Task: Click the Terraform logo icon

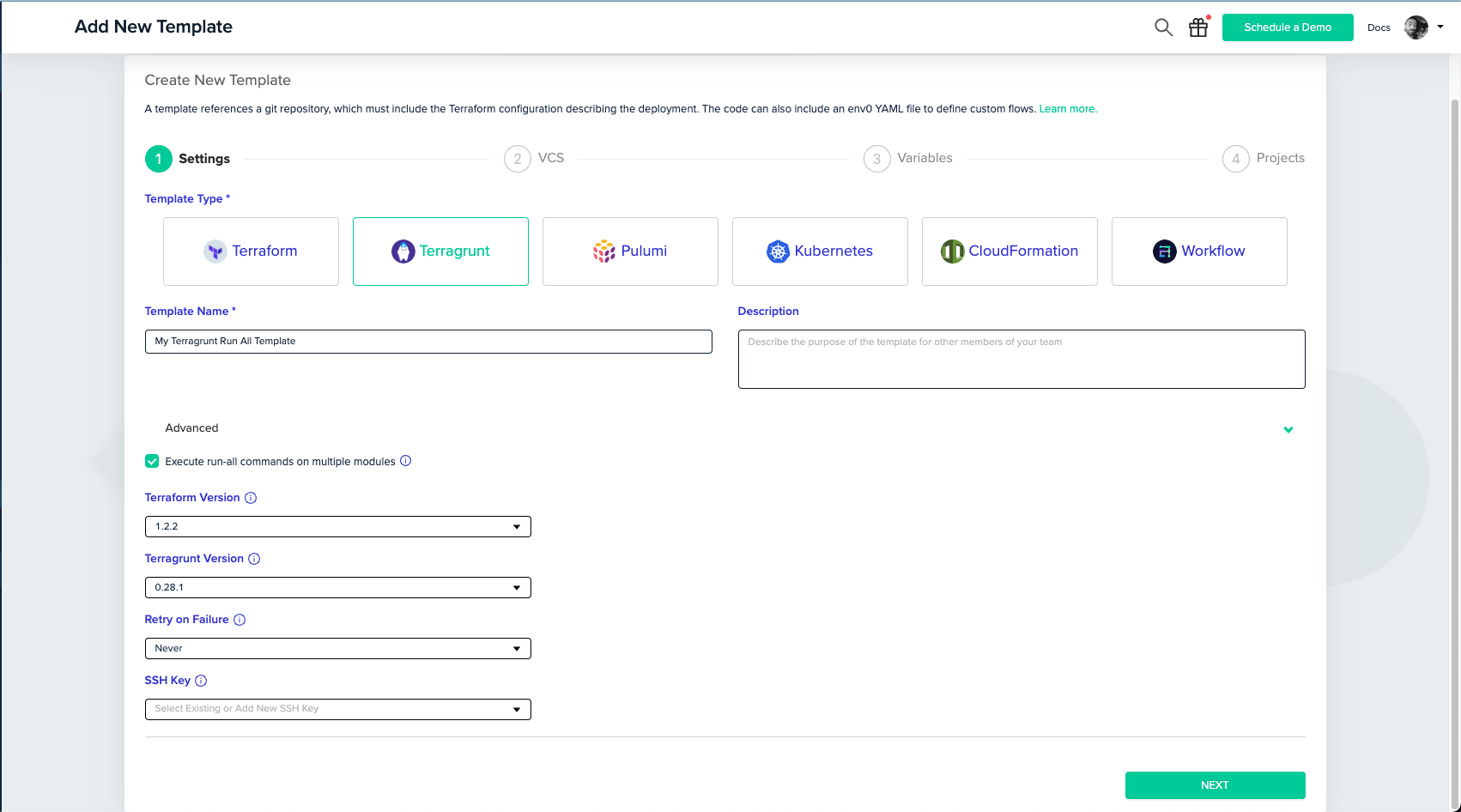Action: point(215,251)
